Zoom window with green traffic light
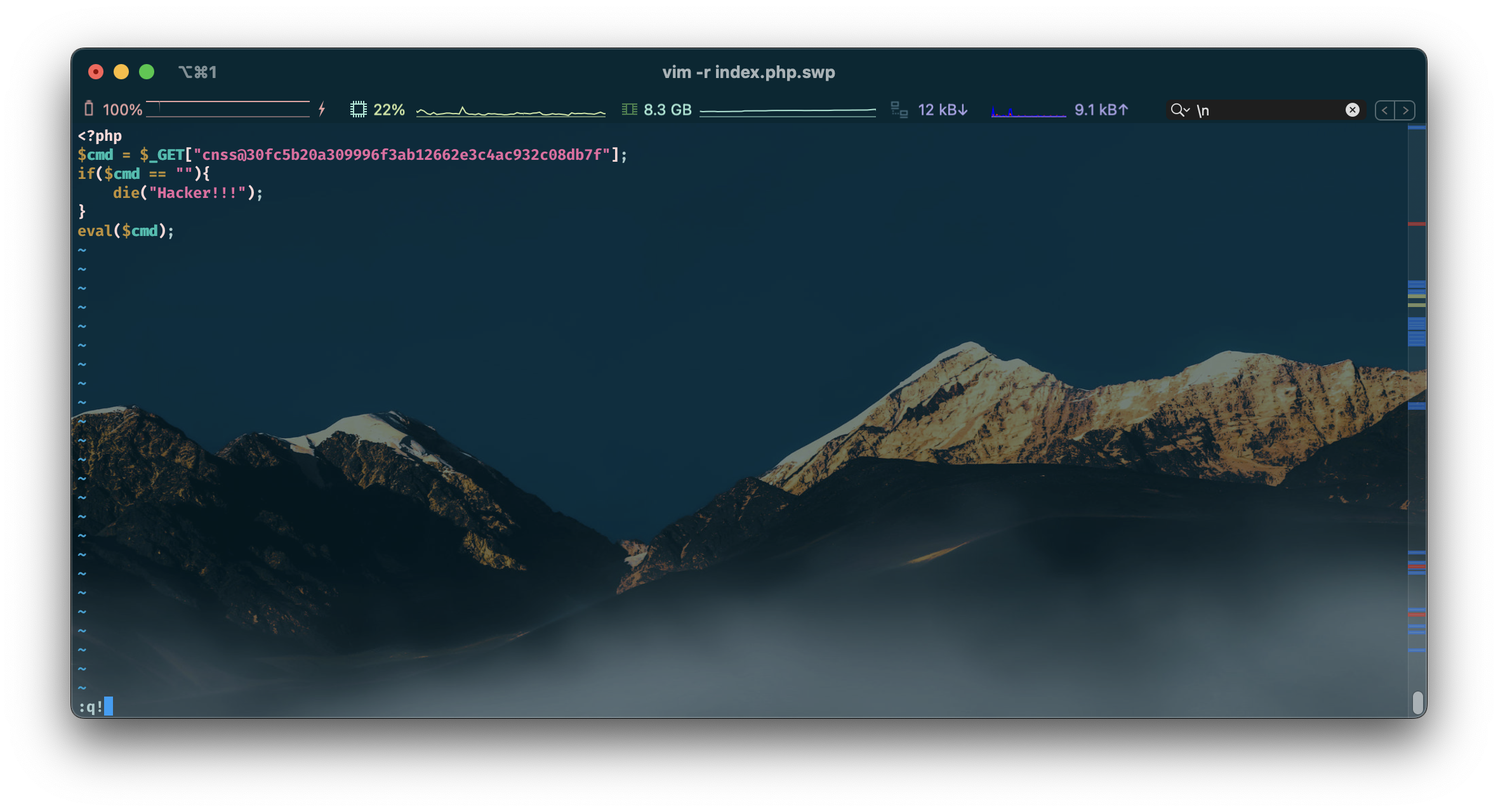 tap(147, 72)
